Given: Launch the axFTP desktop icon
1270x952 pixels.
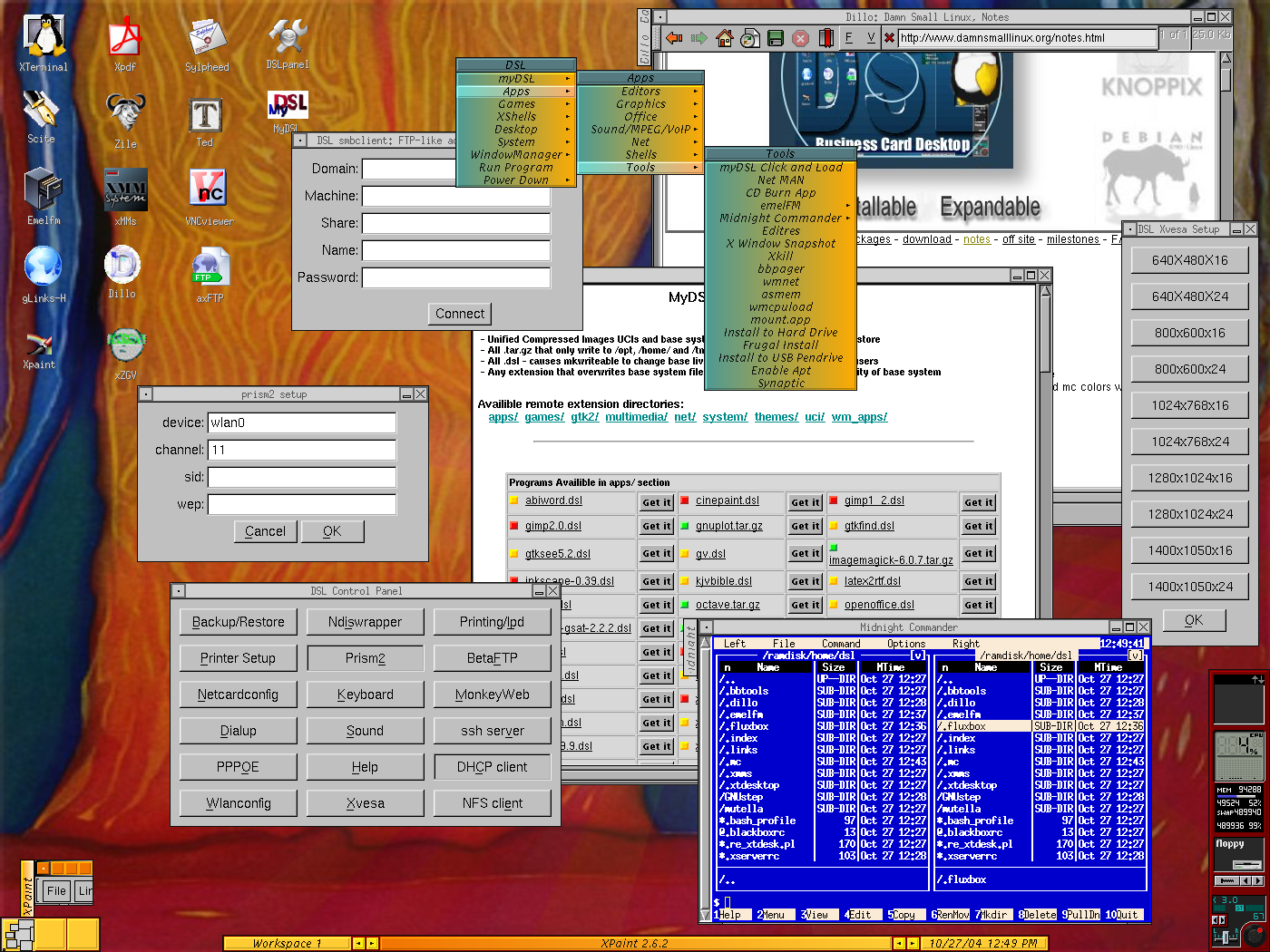Looking at the screenshot, I should [210, 276].
